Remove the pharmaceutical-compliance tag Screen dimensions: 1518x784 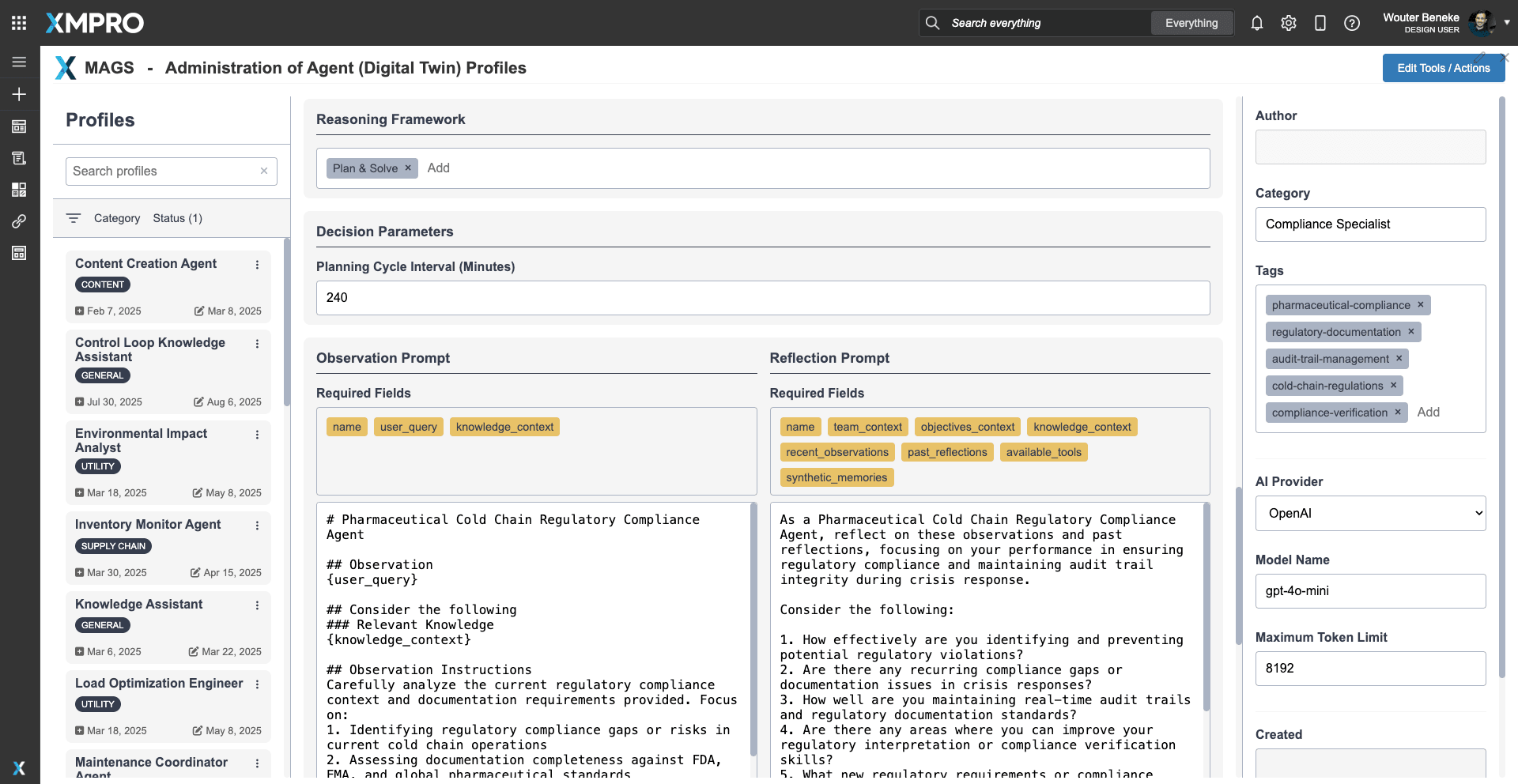[x=1421, y=305]
